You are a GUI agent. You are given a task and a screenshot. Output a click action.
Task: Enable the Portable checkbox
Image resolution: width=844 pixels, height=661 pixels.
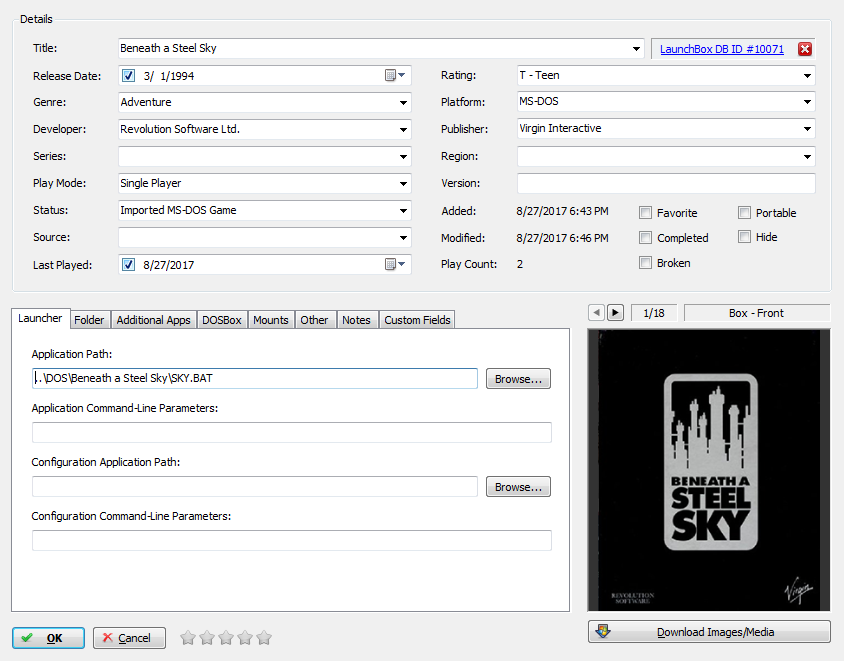click(x=744, y=213)
